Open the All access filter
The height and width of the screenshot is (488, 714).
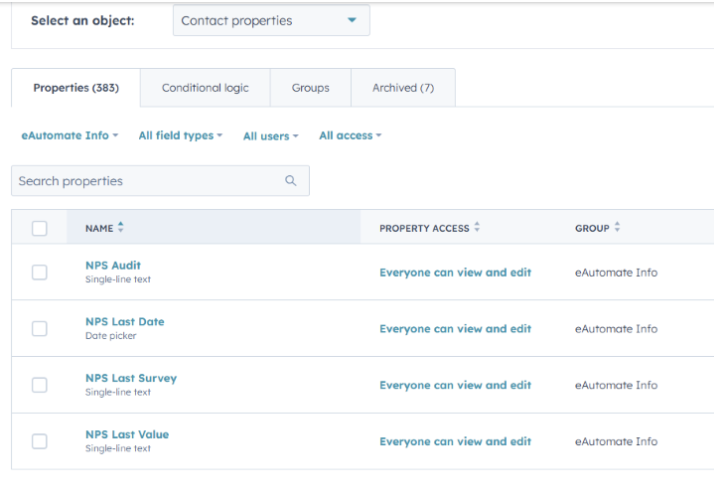coord(350,135)
